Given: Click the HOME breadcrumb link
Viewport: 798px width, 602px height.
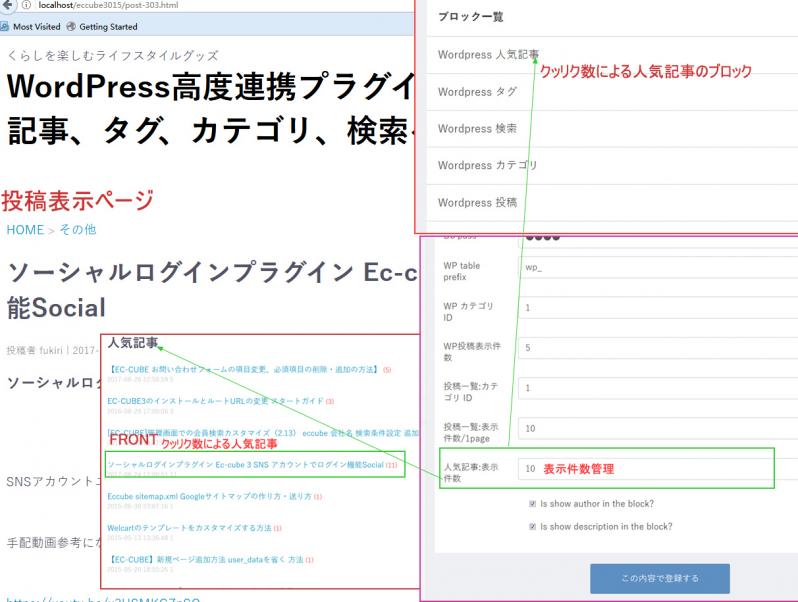Looking at the screenshot, I should point(25,230).
